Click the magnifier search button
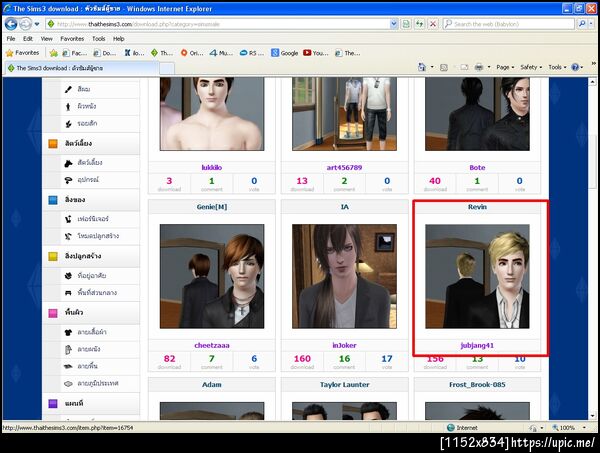This screenshot has width=600, height=453. click(582, 24)
